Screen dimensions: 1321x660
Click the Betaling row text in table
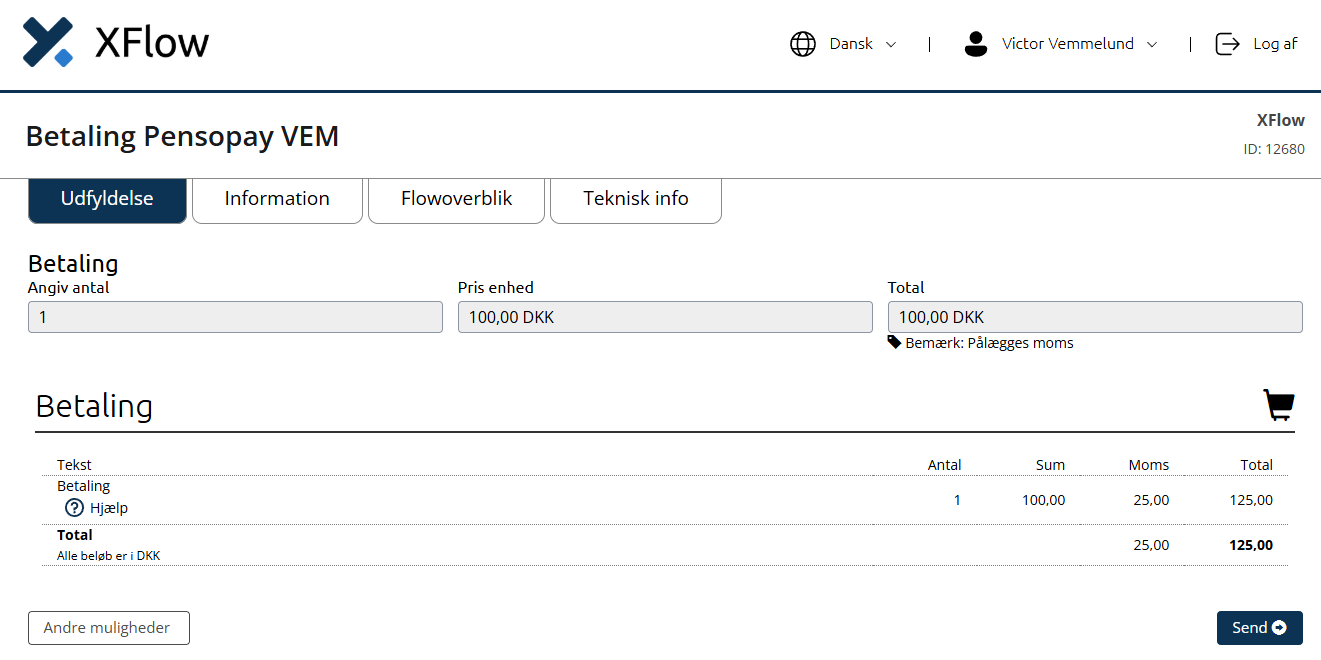click(83, 486)
